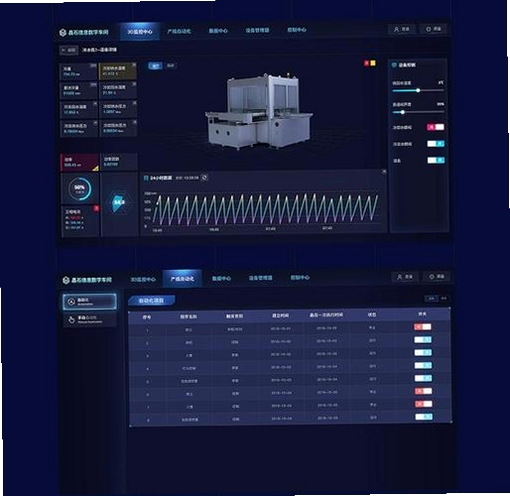Toggle the red switch in table row 1
The width and height of the screenshot is (510, 496).
[x=423, y=327]
